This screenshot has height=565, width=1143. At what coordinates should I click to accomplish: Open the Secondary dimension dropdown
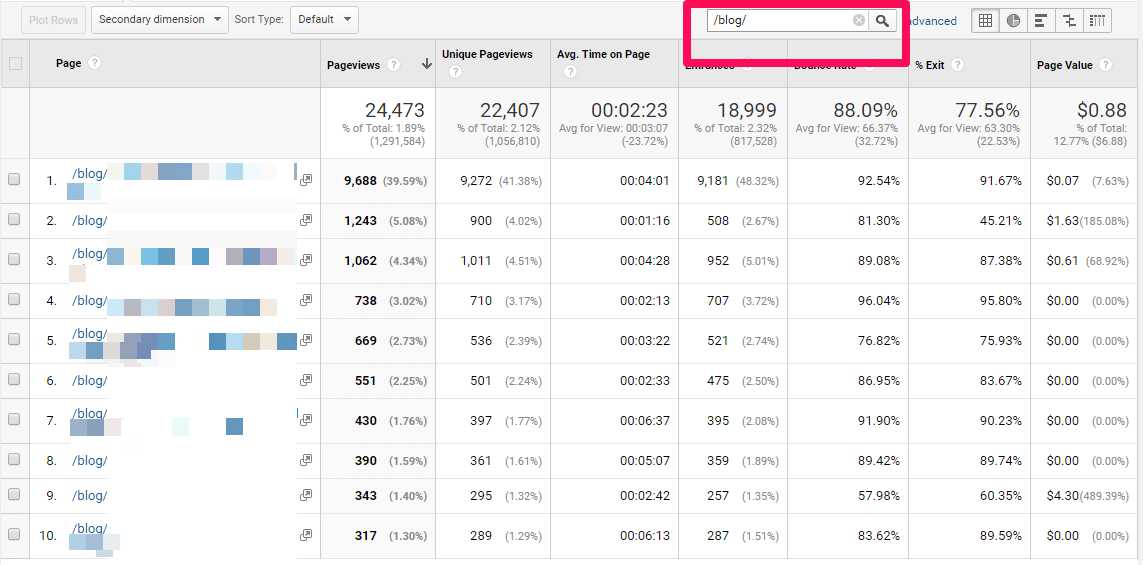159,19
